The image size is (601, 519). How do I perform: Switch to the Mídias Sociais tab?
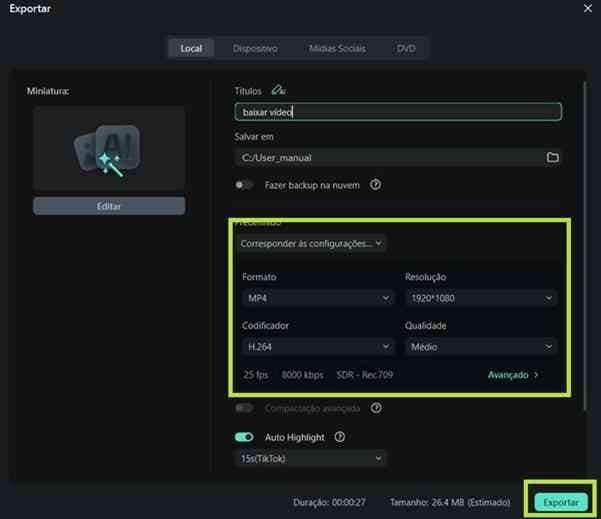tap(337, 48)
